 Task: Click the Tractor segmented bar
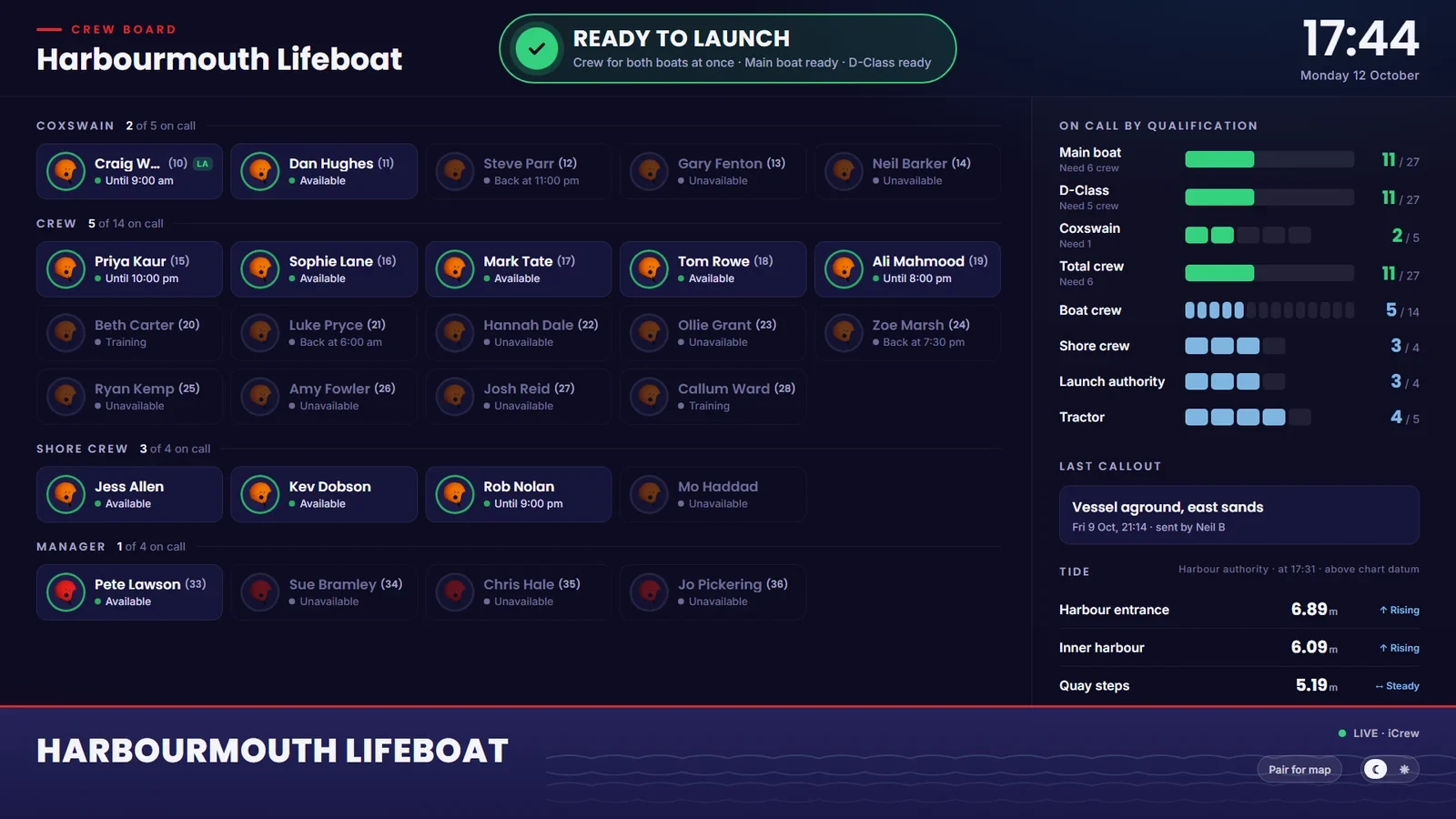[x=1248, y=417]
